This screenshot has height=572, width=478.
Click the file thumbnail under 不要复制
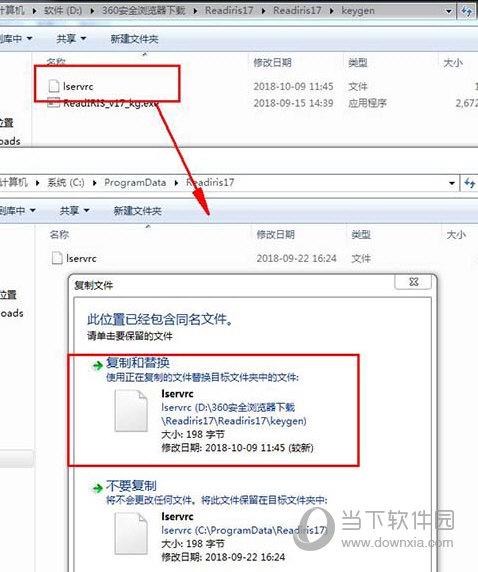click(131, 534)
